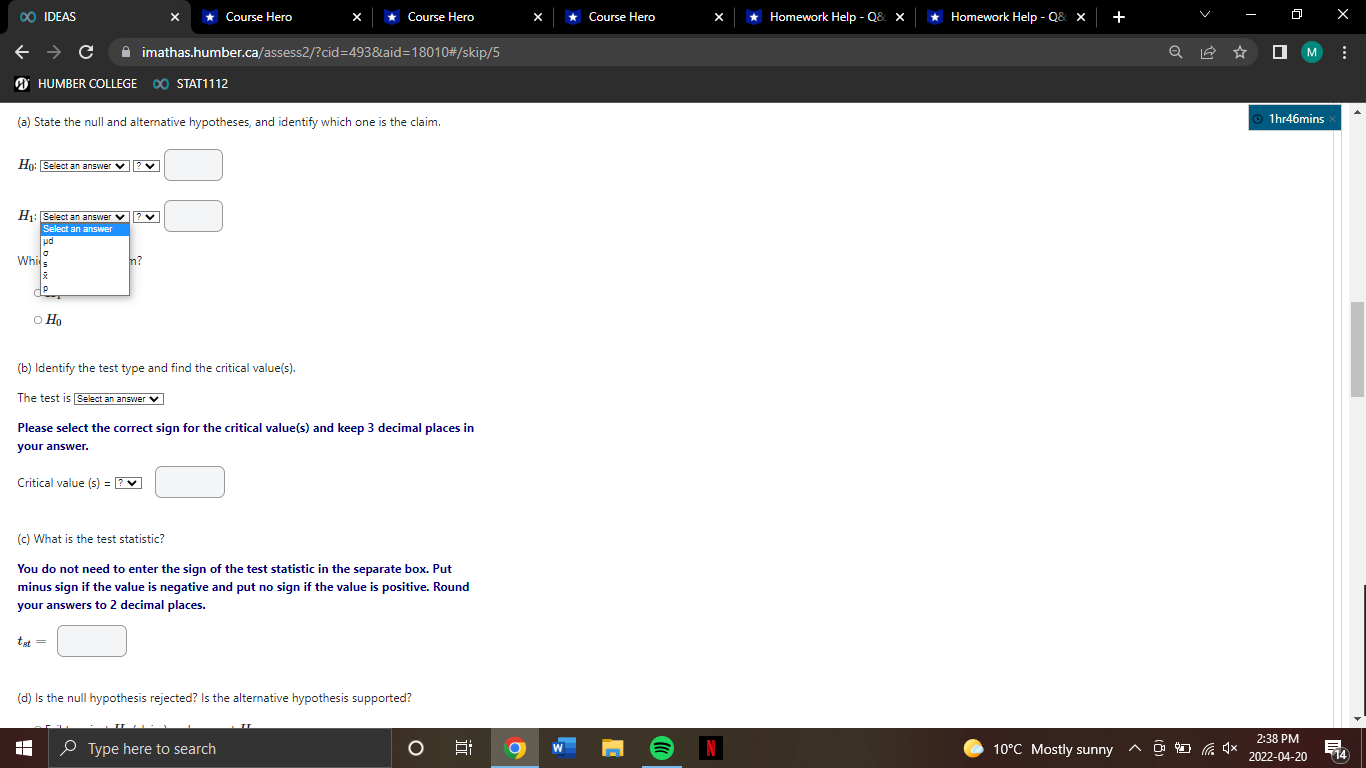Reload the imathas assessment page
Image resolution: width=1366 pixels, height=768 pixels.
[x=86, y=52]
